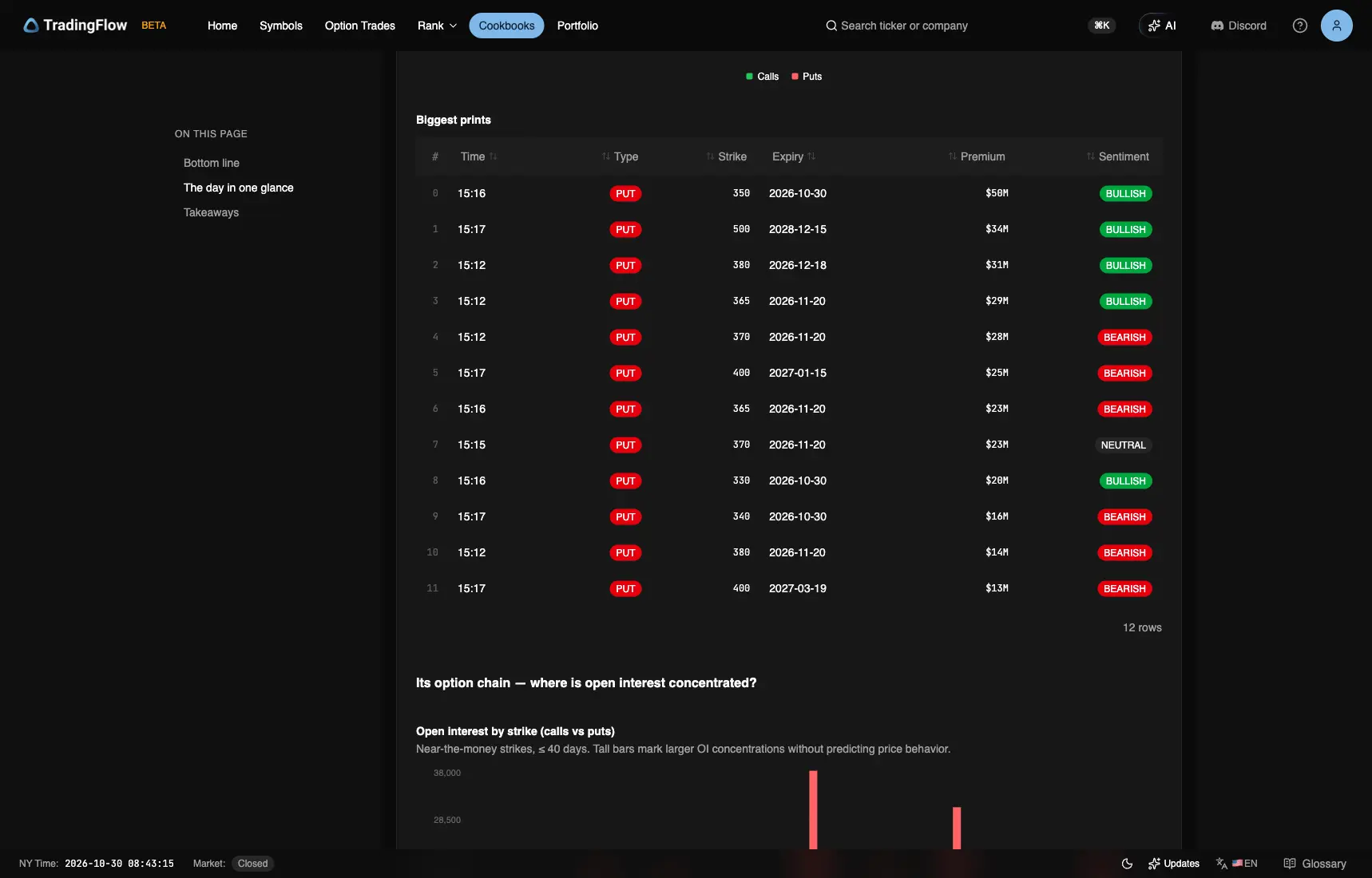Sort table by Premium column
The width and height of the screenshot is (1372, 878).
[976, 156]
